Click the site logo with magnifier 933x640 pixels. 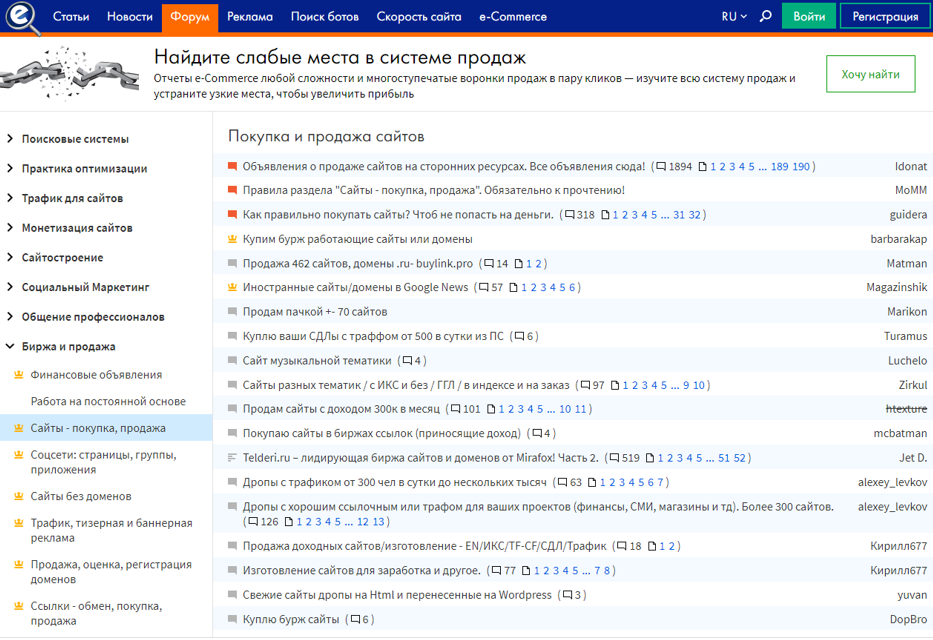22,17
